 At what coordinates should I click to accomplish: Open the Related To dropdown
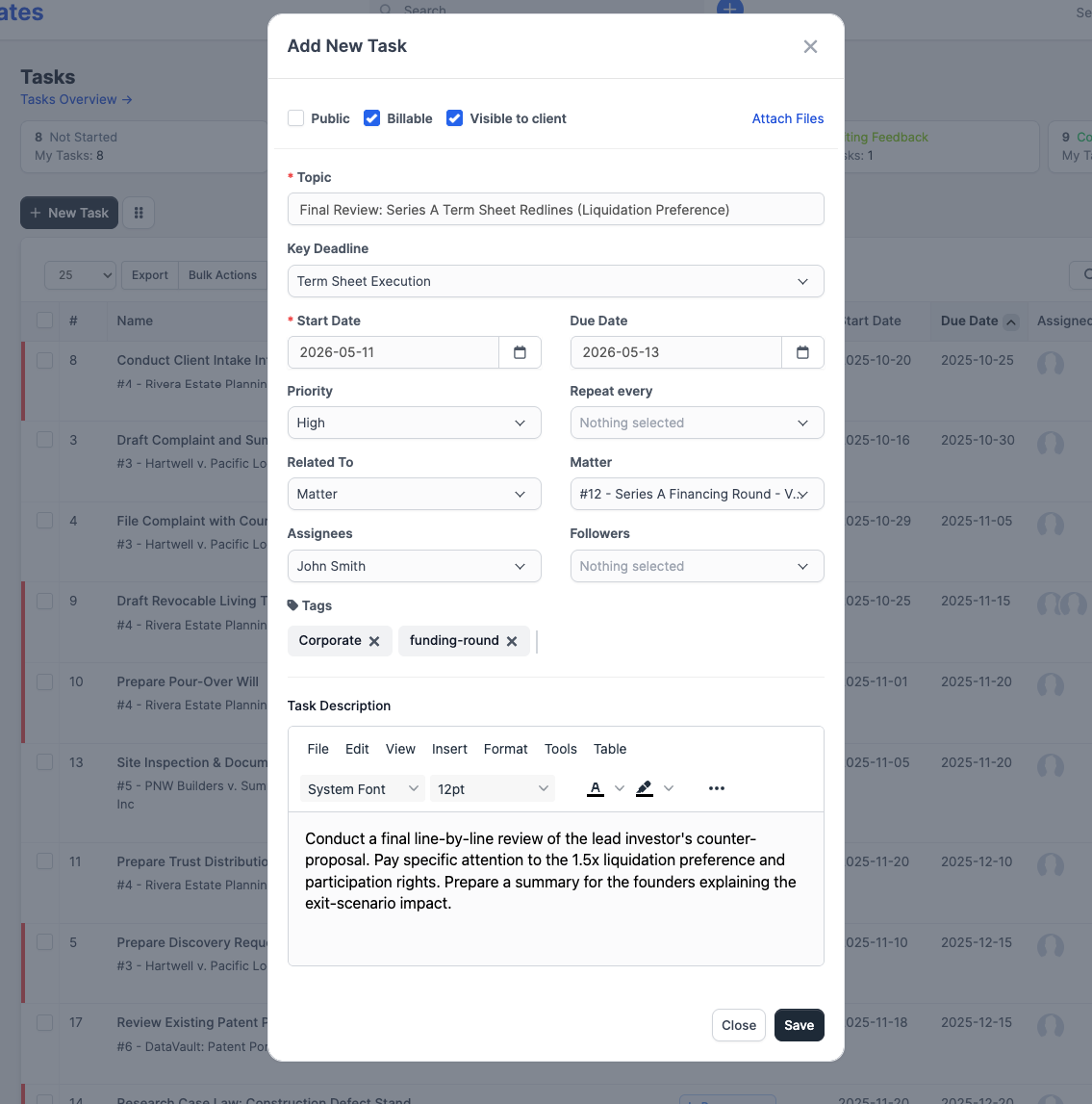414,494
